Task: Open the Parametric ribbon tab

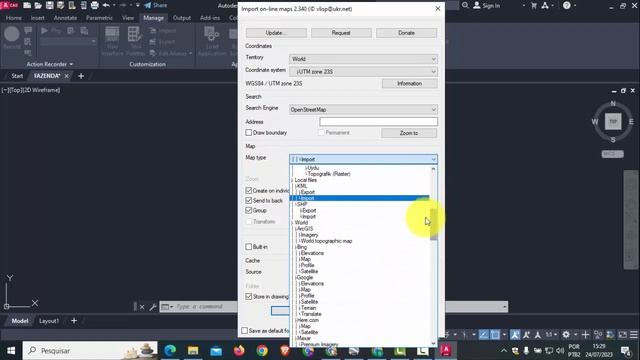Action: (x=99, y=18)
